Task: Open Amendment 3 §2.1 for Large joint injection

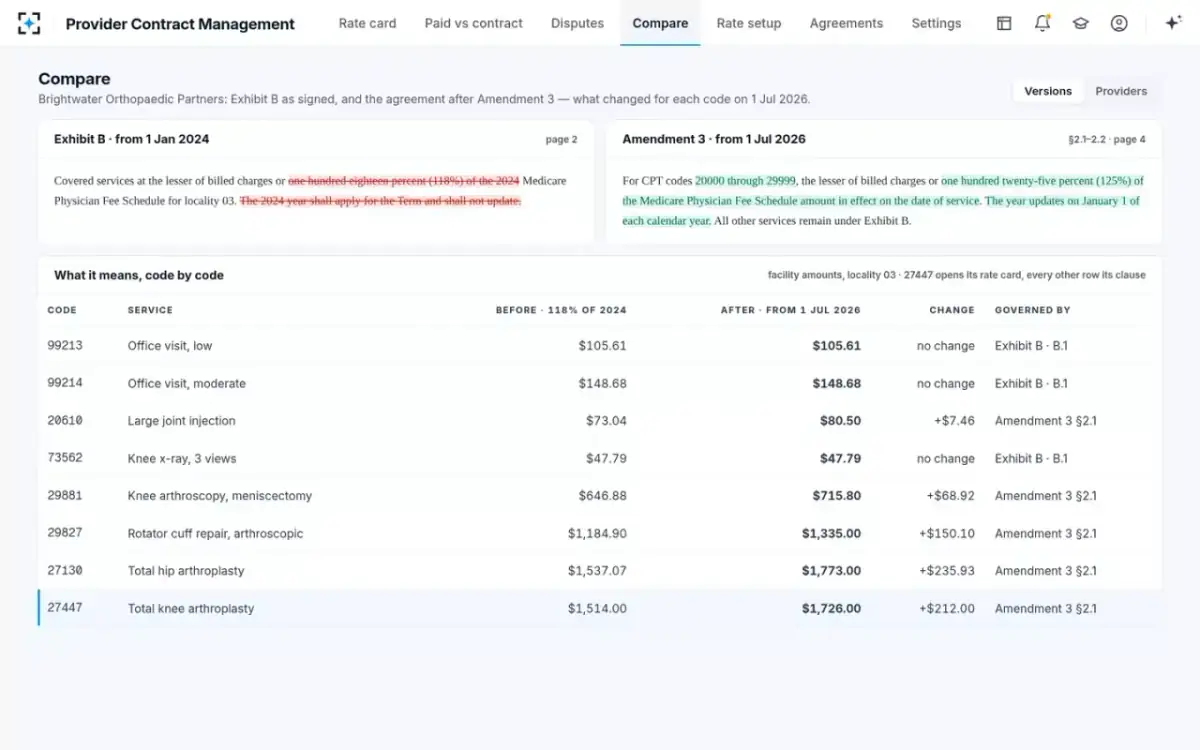Action: tap(1045, 421)
